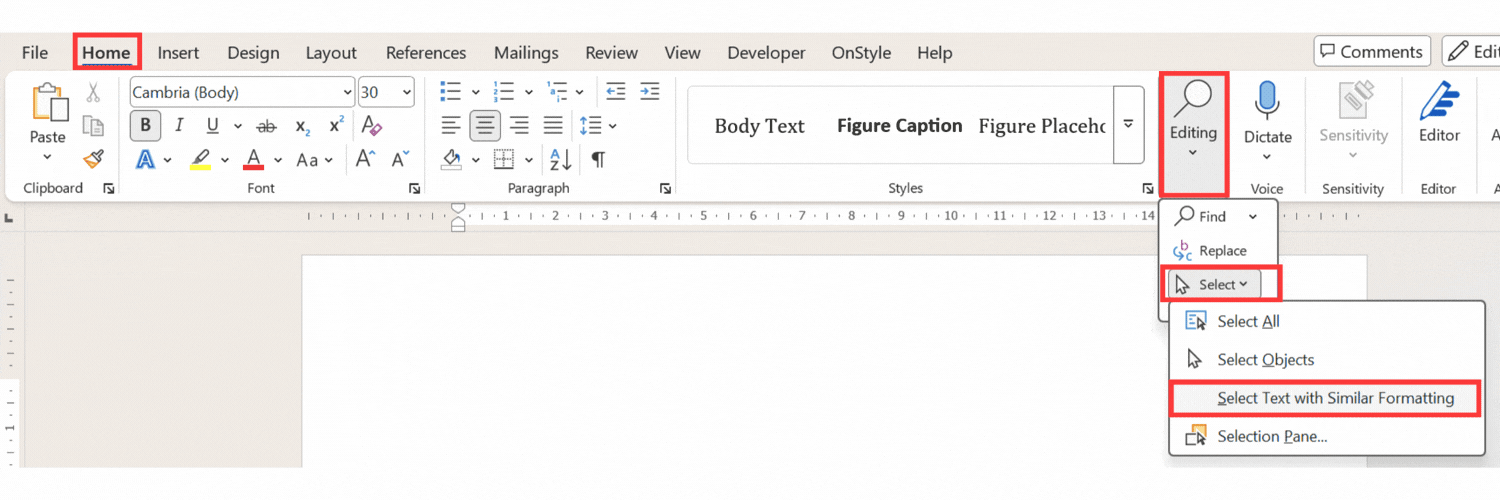Click the Dictate microphone button
1500x500 pixels.
pyautogui.click(x=1267, y=122)
